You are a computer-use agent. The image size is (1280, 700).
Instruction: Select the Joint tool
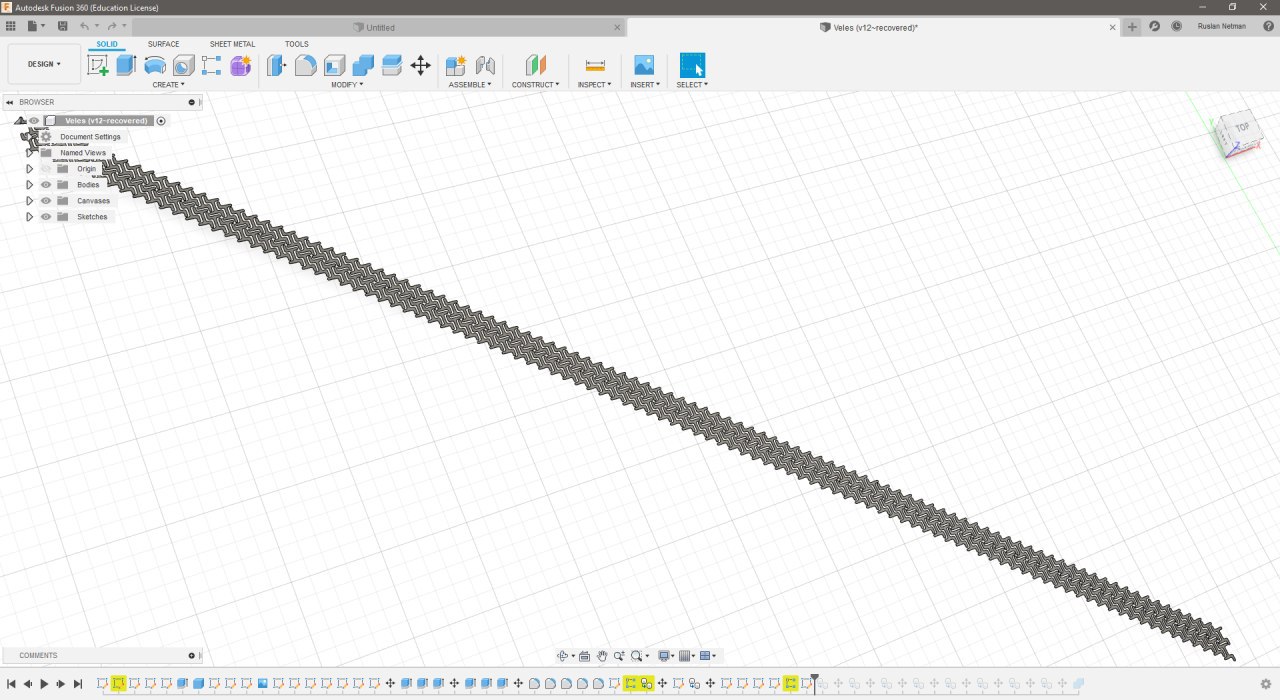(485, 66)
